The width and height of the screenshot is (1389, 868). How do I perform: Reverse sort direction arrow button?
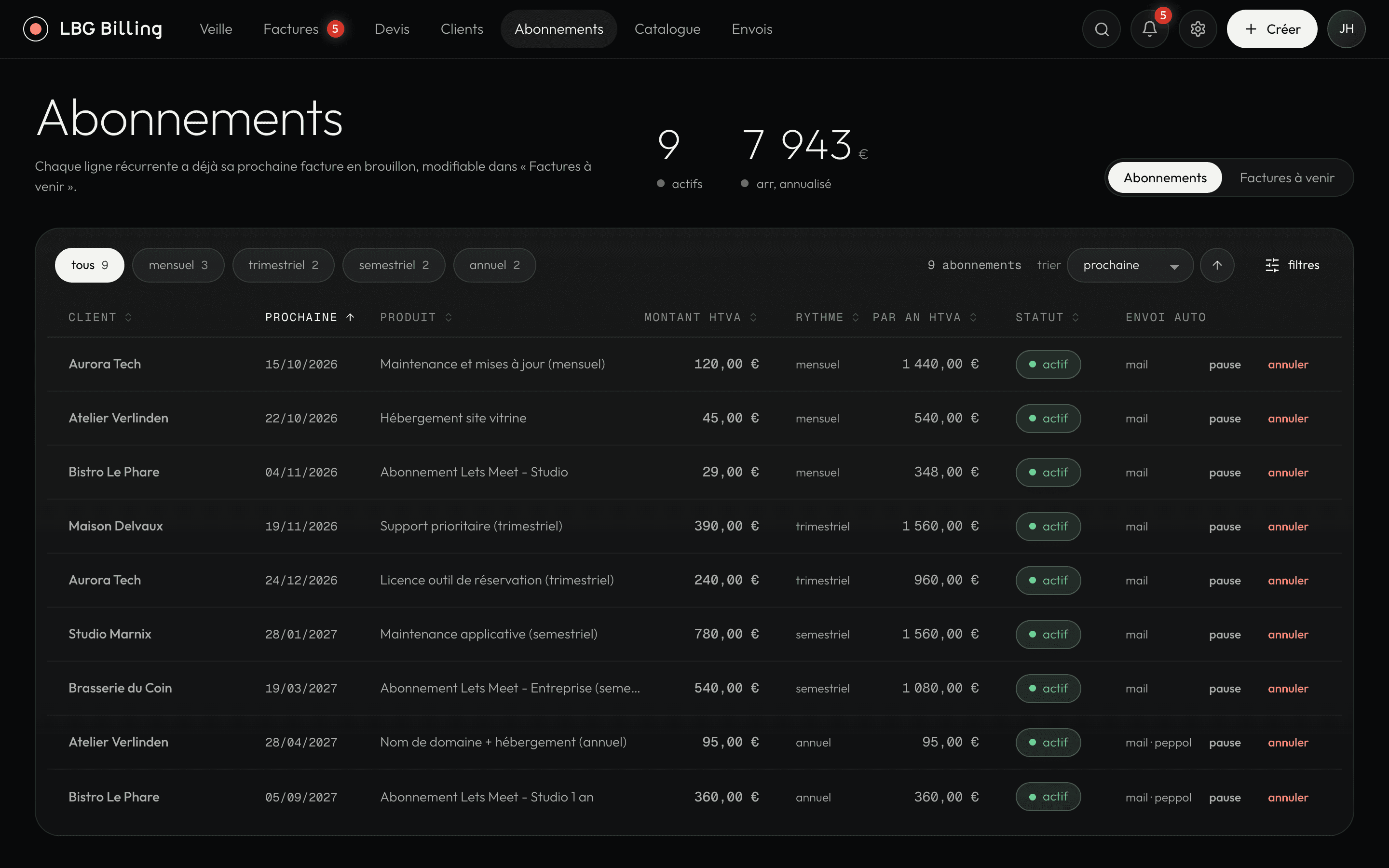pyautogui.click(x=1217, y=265)
